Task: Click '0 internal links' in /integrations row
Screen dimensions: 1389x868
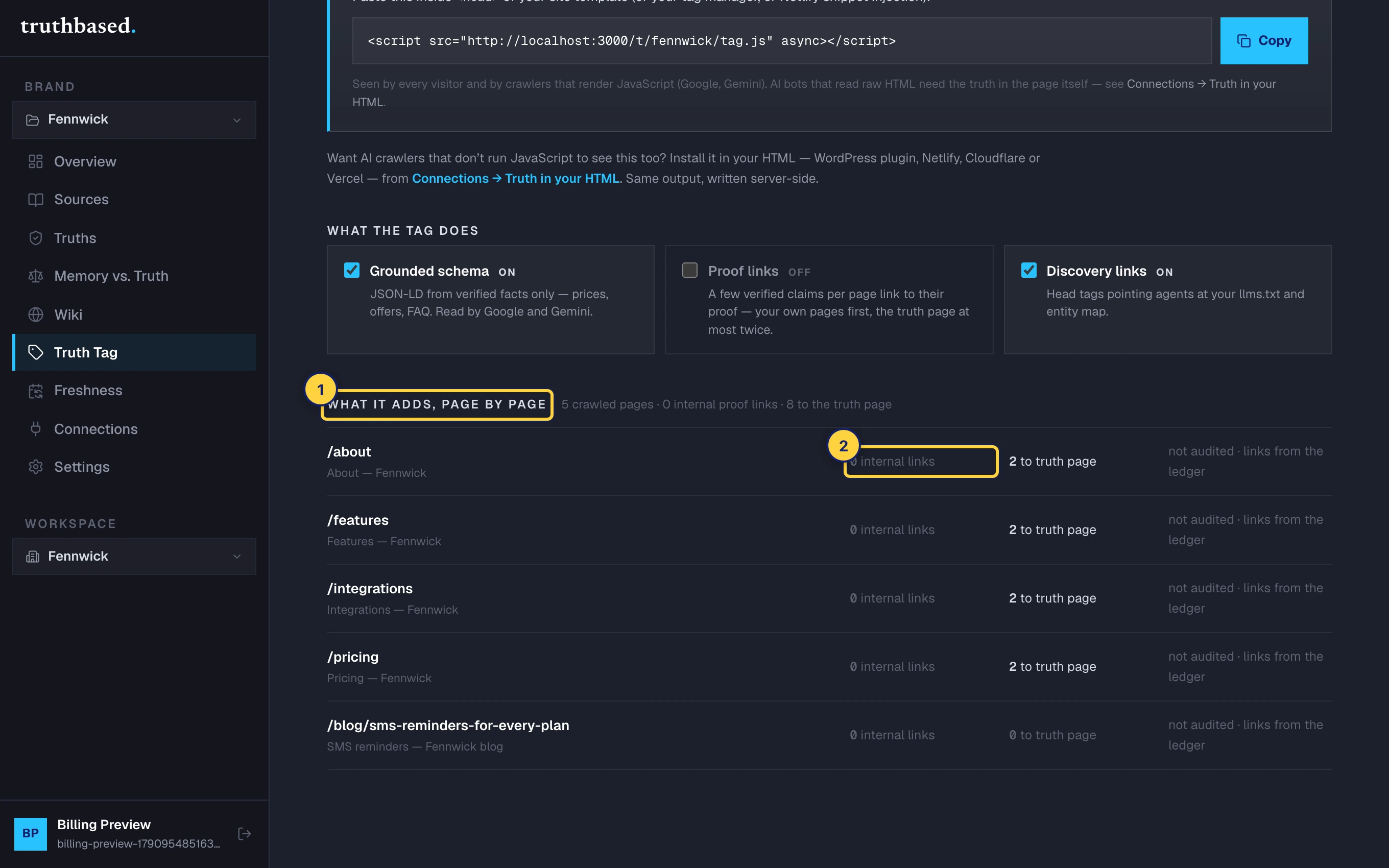Action: pyautogui.click(x=892, y=598)
